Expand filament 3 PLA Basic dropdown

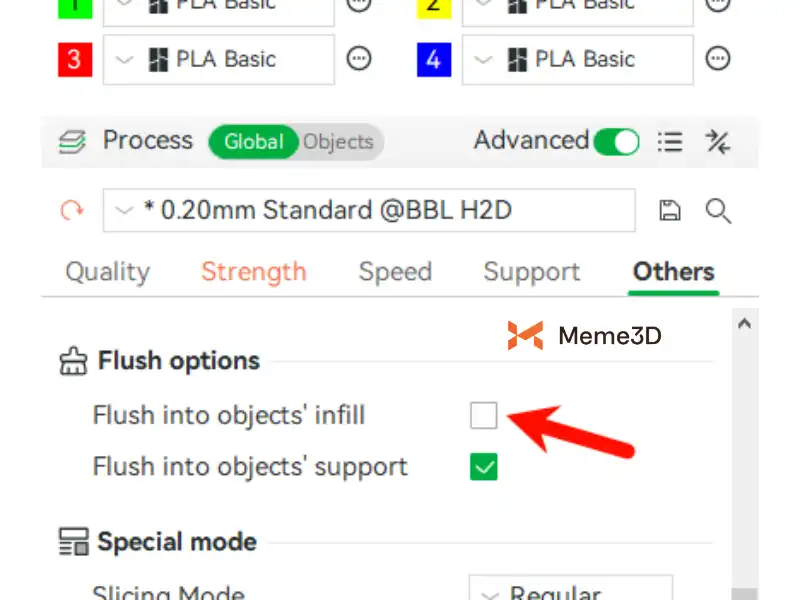click(x=218, y=59)
